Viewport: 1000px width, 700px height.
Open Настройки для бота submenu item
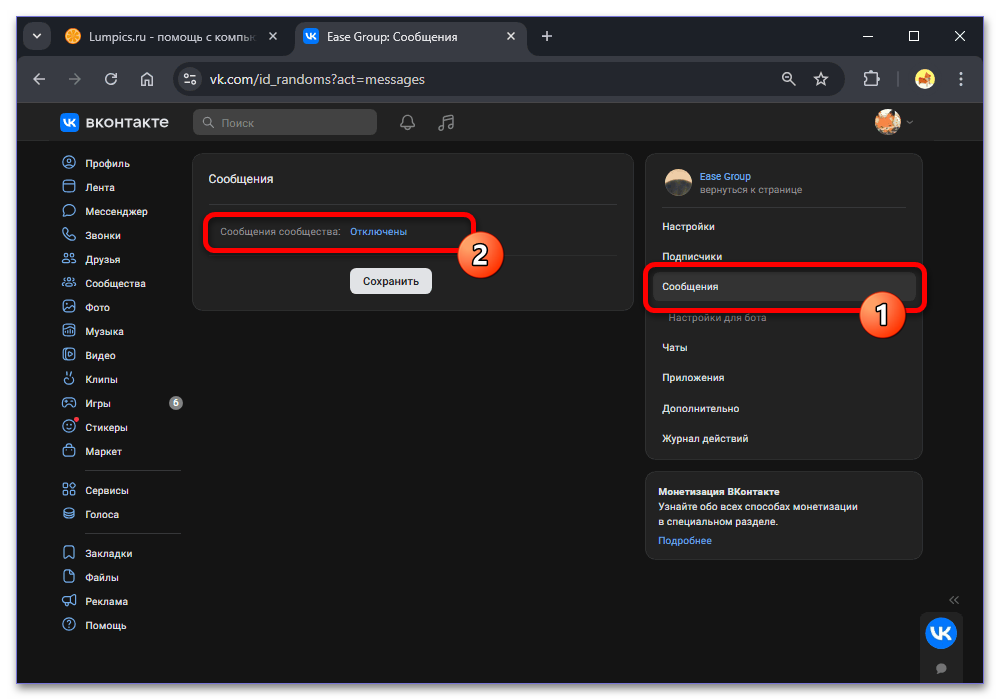coord(717,317)
